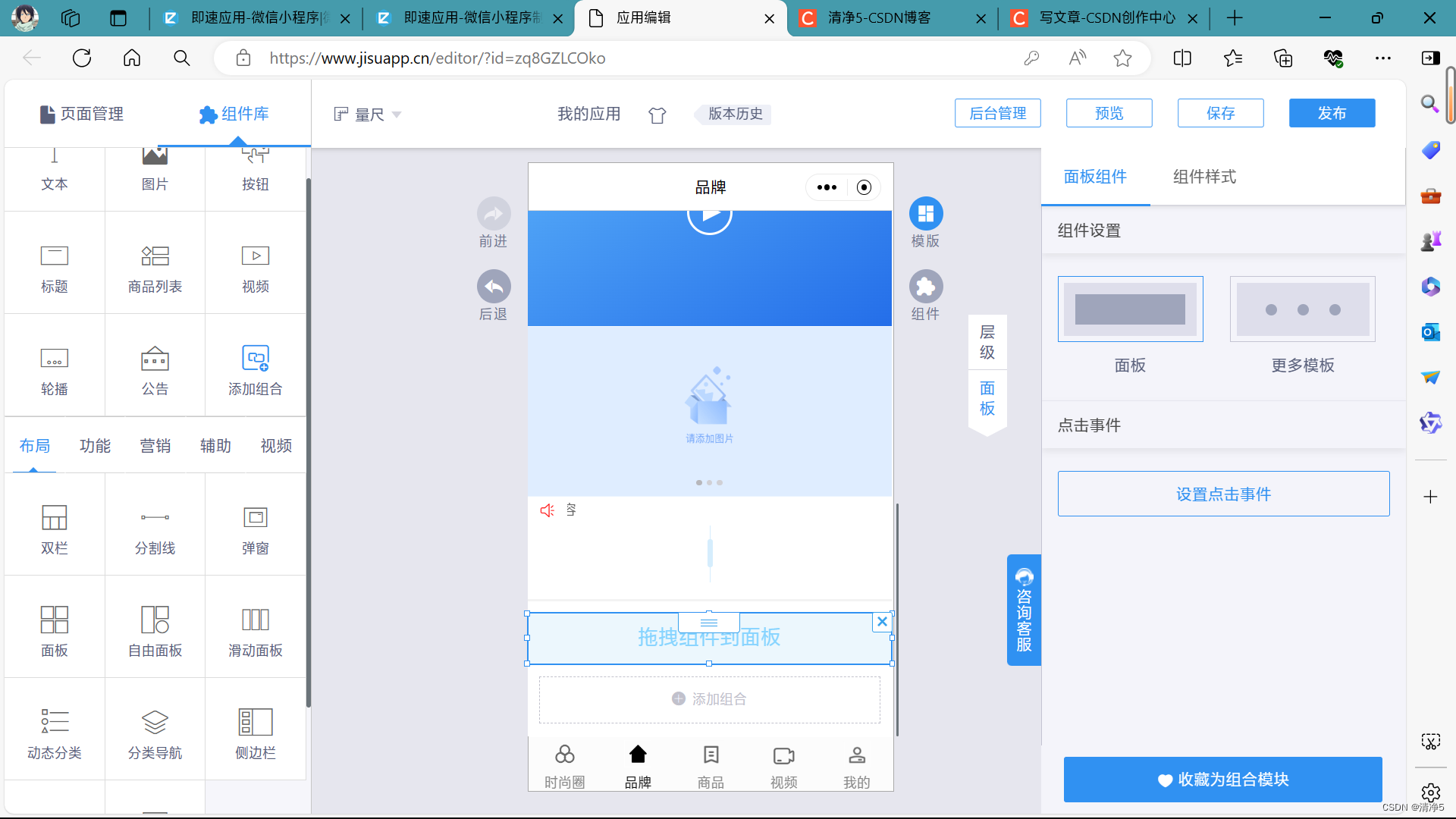Expand the 量尺 ruler dropdown
Screen dimensions: 1456x819
coord(369,115)
